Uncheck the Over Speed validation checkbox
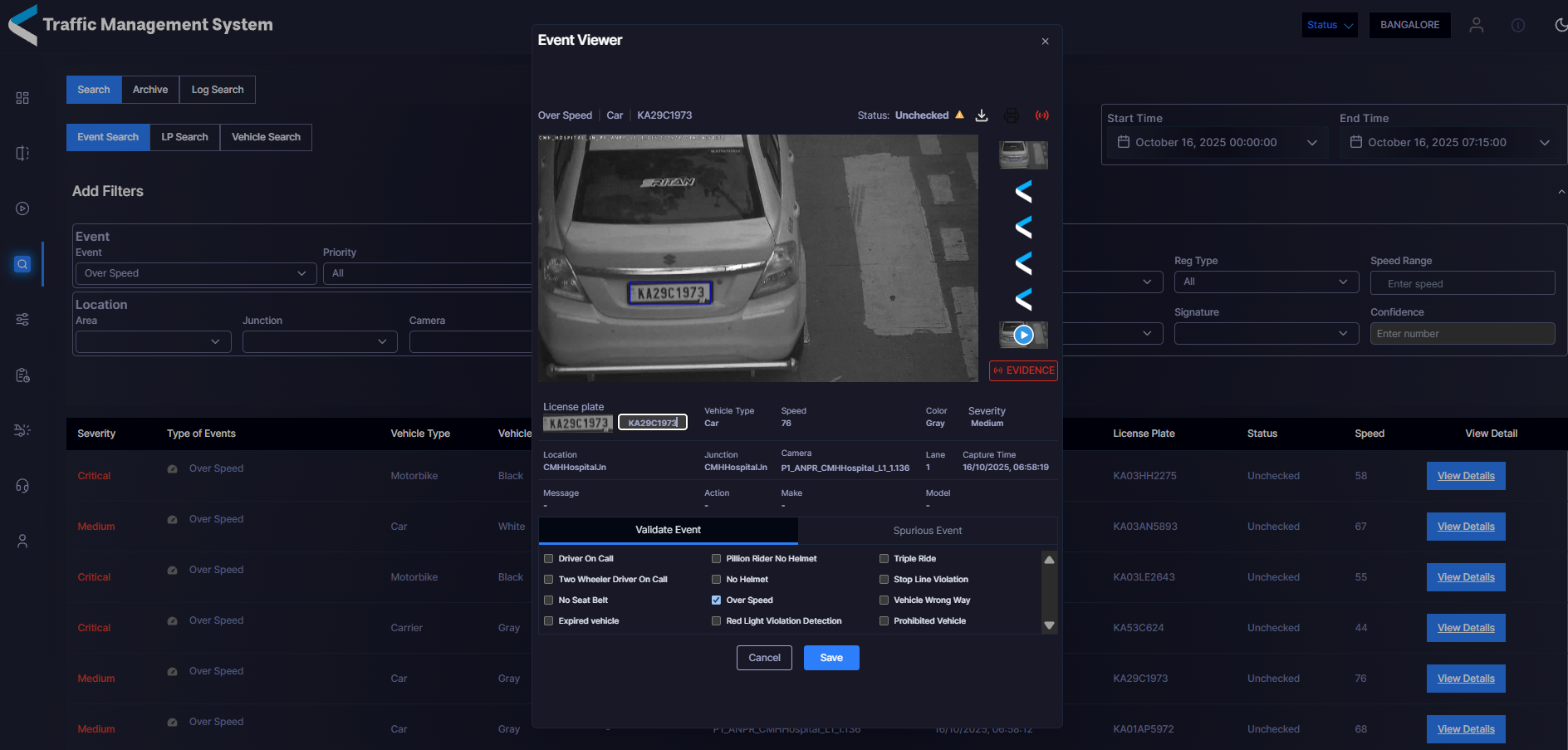1568x750 pixels. coord(715,600)
